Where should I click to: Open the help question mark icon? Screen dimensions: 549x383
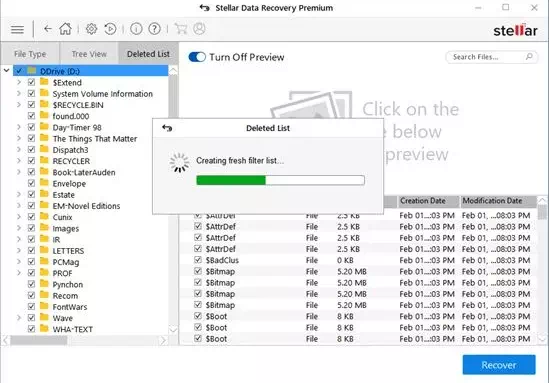click(x=154, y=29)
